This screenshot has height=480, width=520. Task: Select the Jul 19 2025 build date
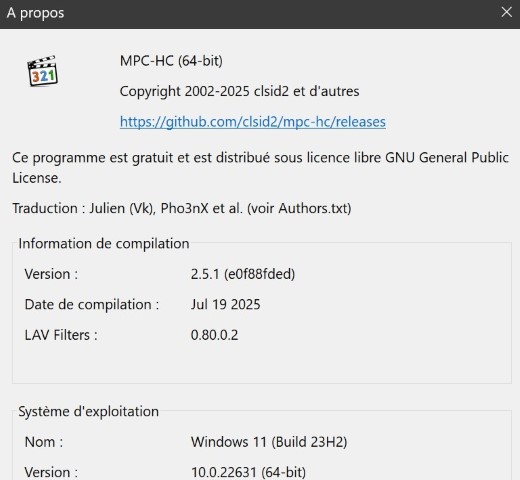coord(225,305)
